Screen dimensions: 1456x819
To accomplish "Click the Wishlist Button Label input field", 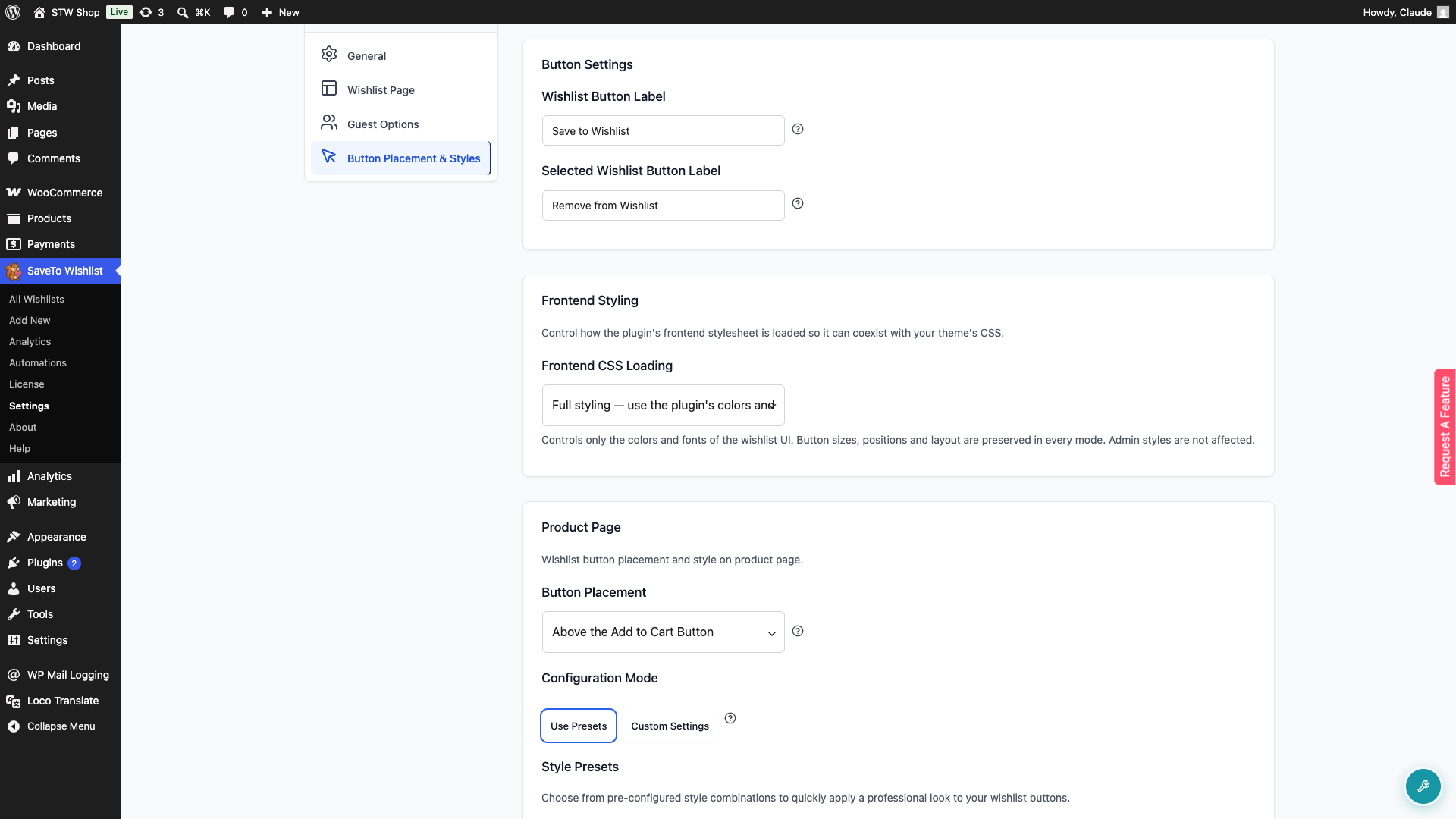I will [664, 130].
